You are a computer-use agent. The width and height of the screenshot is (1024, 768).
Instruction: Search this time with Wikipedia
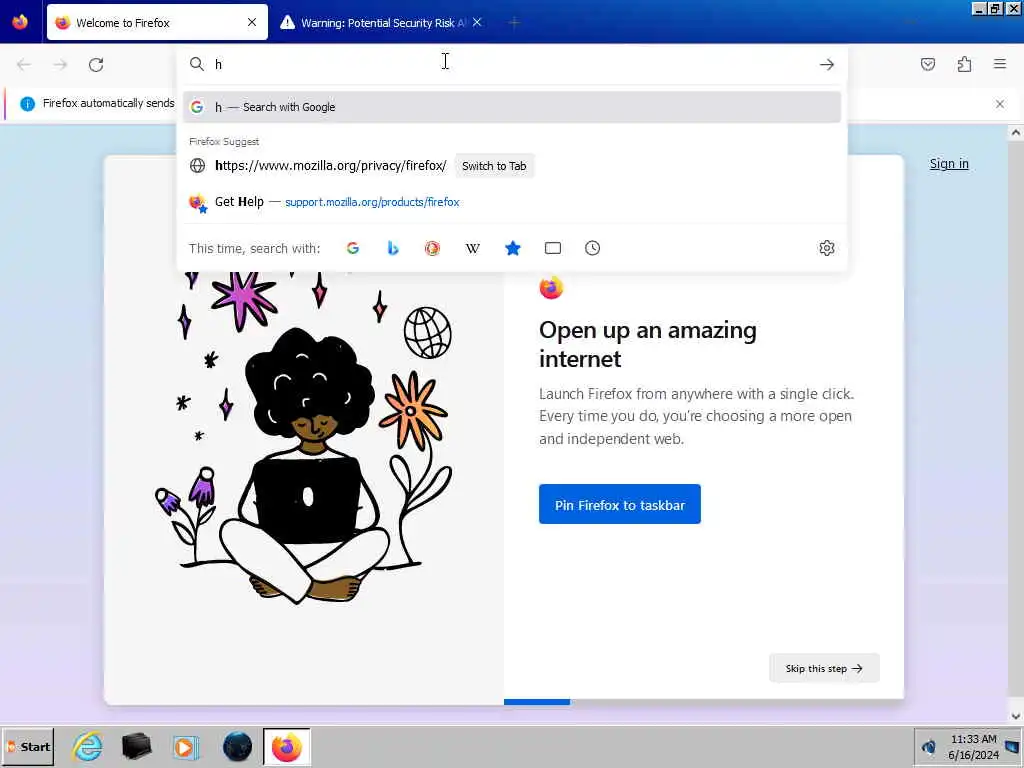point(472,248)
